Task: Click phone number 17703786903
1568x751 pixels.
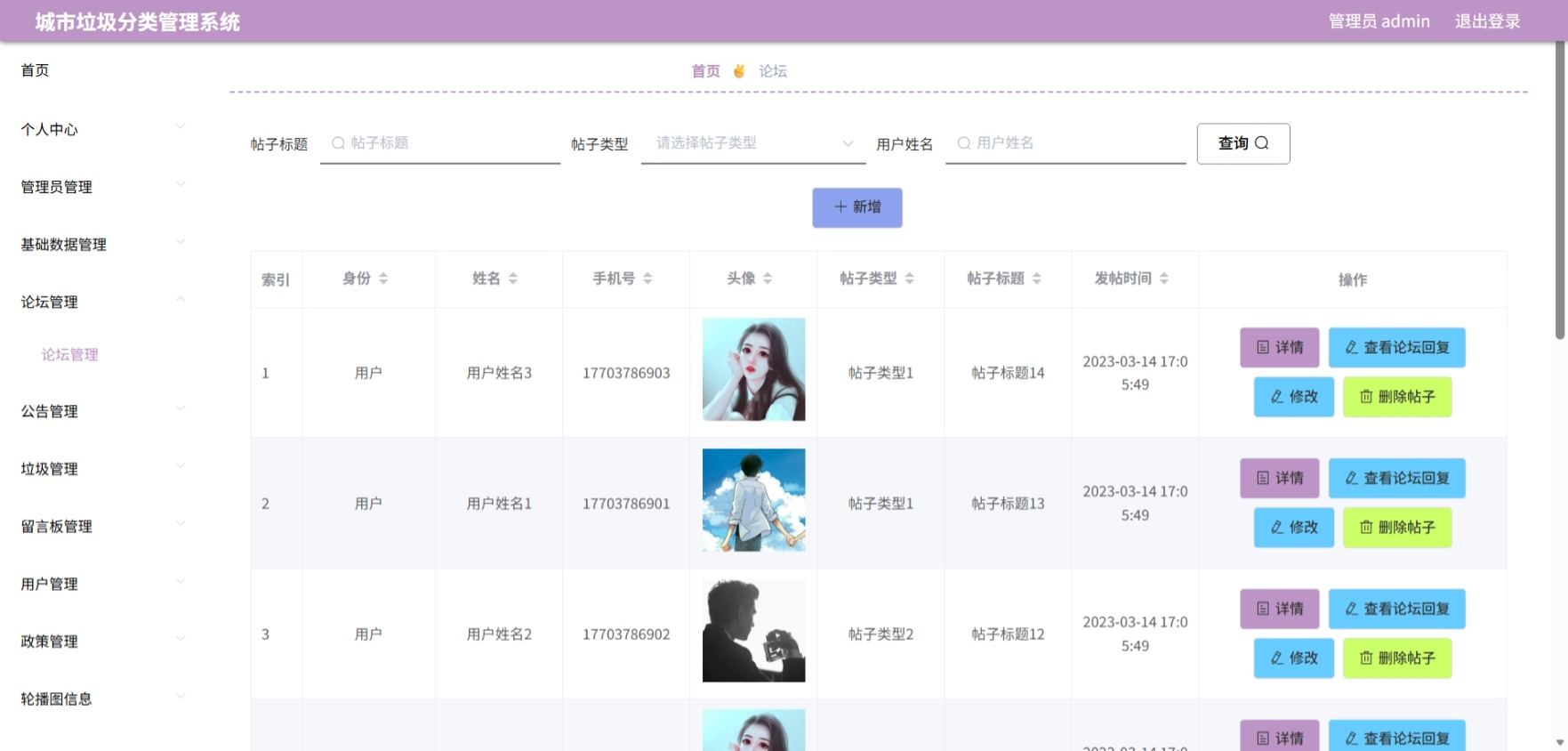Action: point(626,373)
